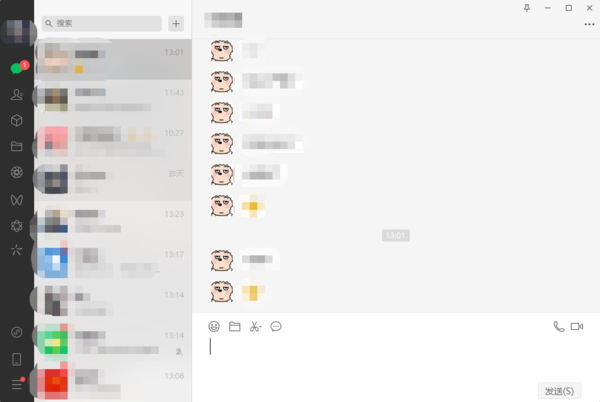The image size is (600, 402).
Task: Open the phone icon in sidebar
Action: click(16, 359)
